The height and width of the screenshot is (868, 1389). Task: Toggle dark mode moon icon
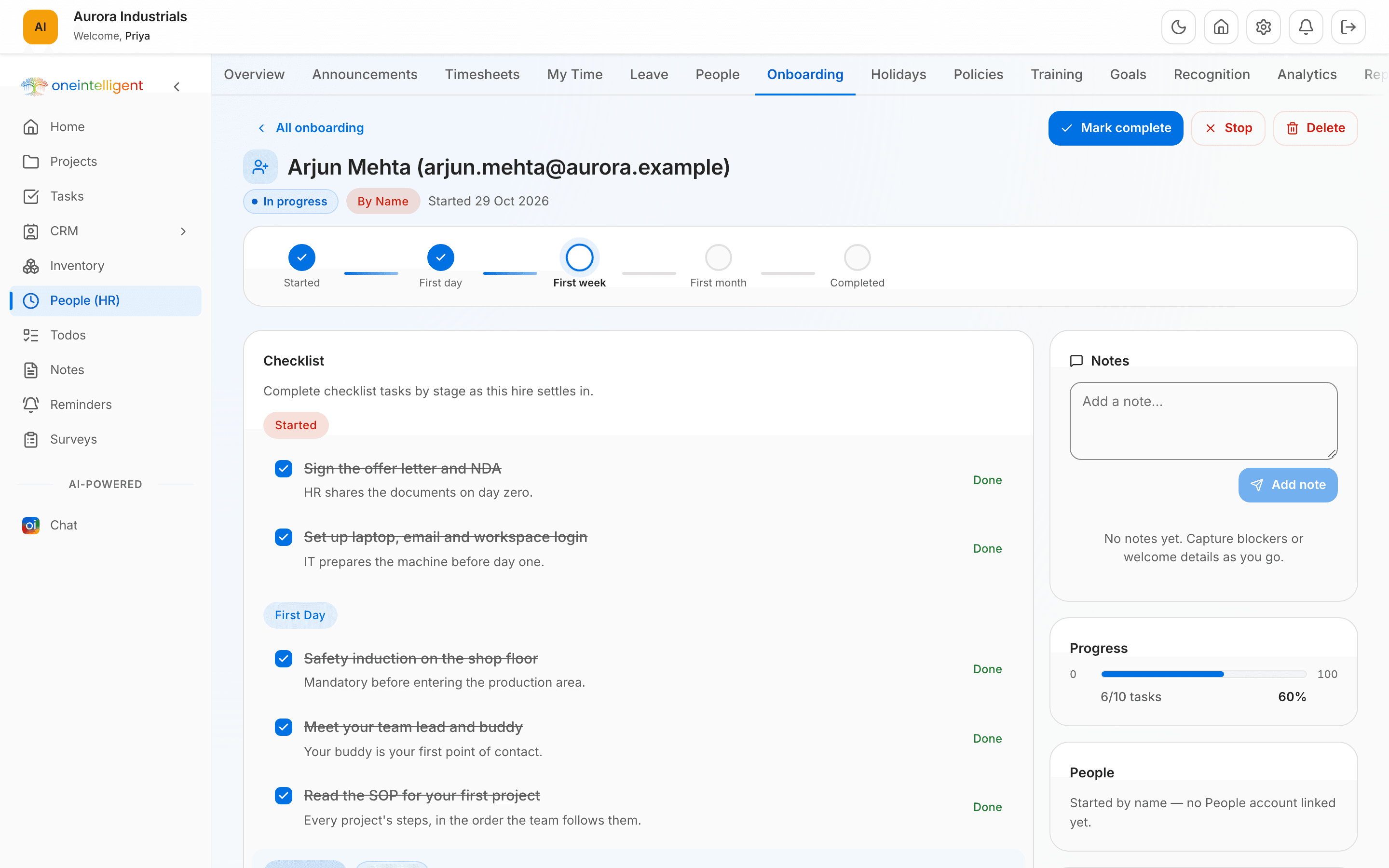click(x=1178, y=27)
